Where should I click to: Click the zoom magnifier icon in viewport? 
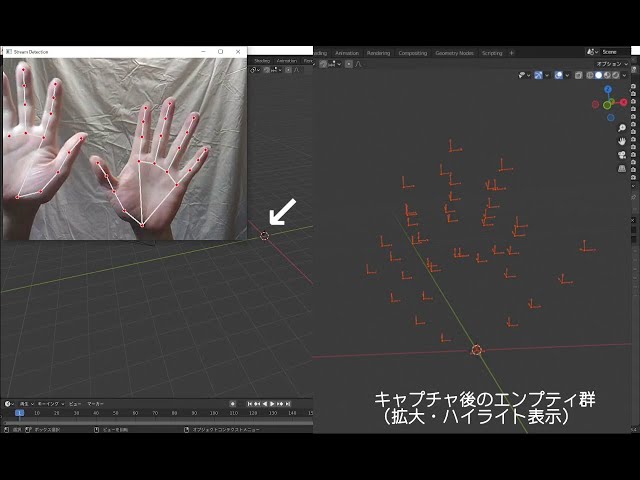pos(622,128)
